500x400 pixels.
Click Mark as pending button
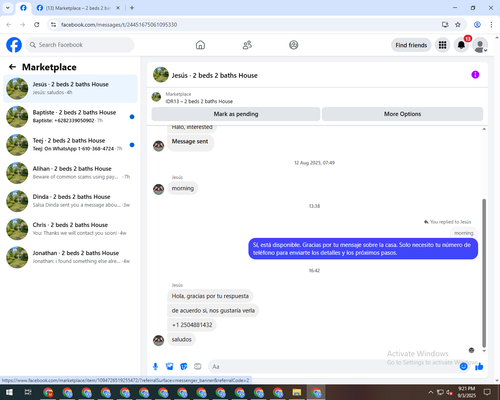(x=236, y=114)
